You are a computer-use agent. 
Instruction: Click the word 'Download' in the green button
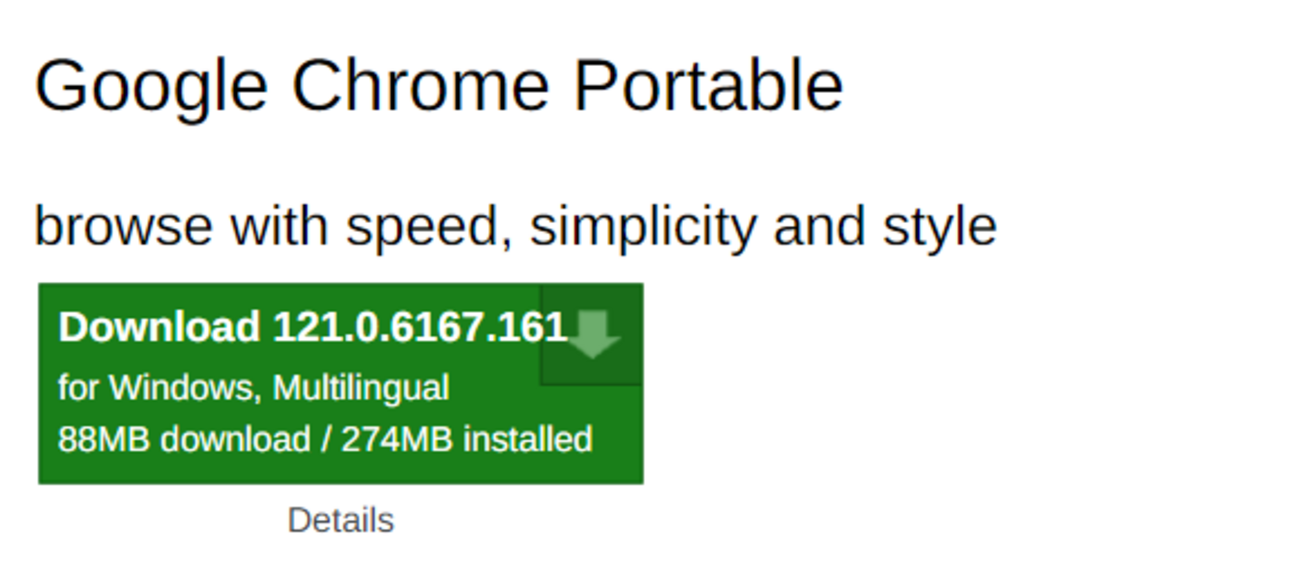(x=159, y=328)
